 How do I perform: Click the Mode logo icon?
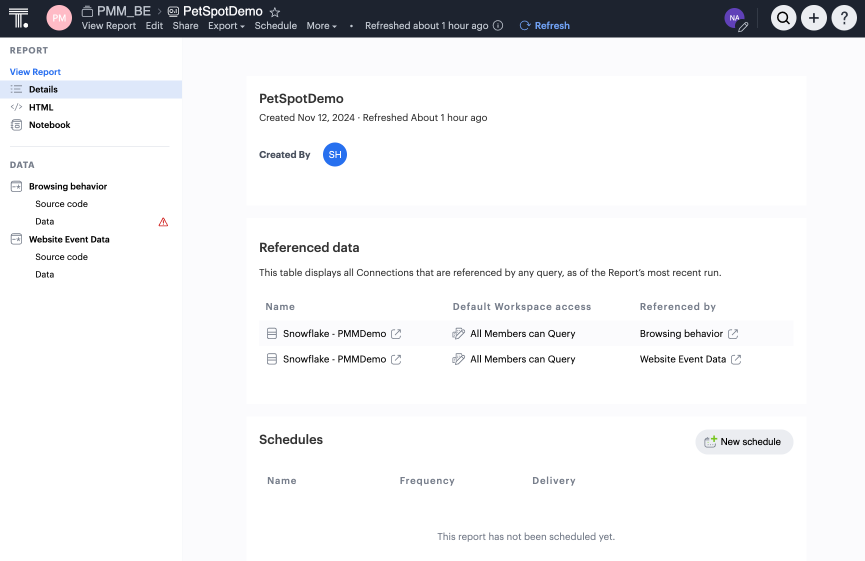tap(19, 17)
